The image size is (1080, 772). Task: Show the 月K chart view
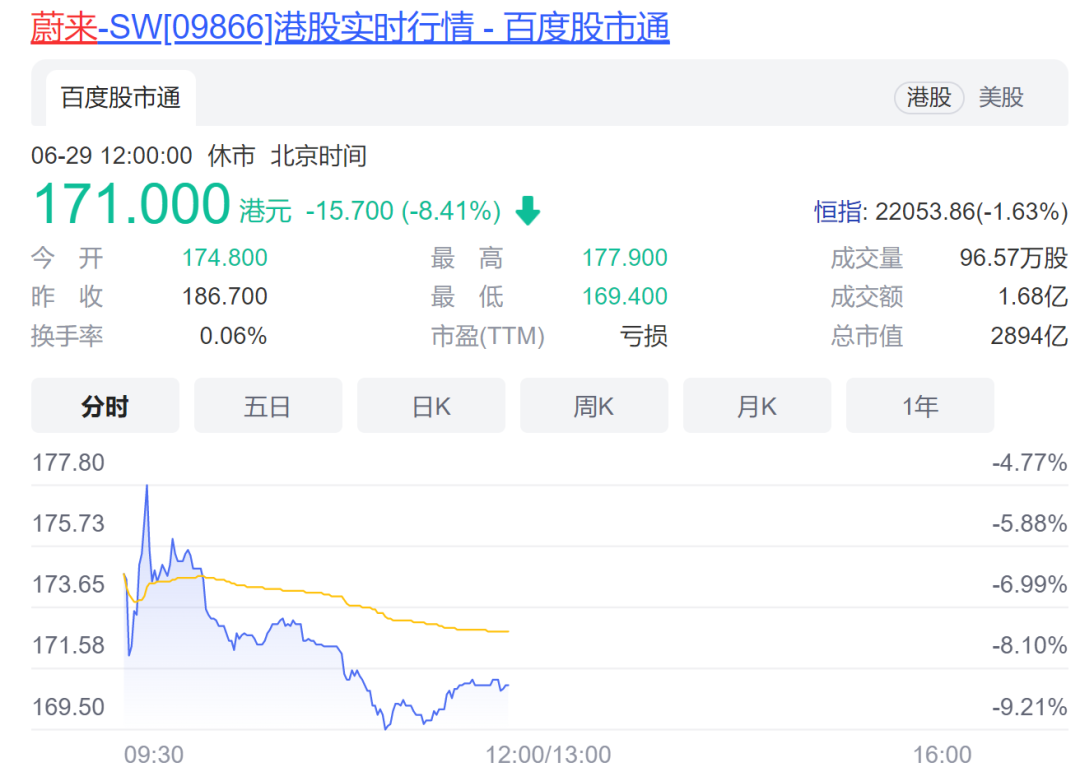tap(757, 406)
